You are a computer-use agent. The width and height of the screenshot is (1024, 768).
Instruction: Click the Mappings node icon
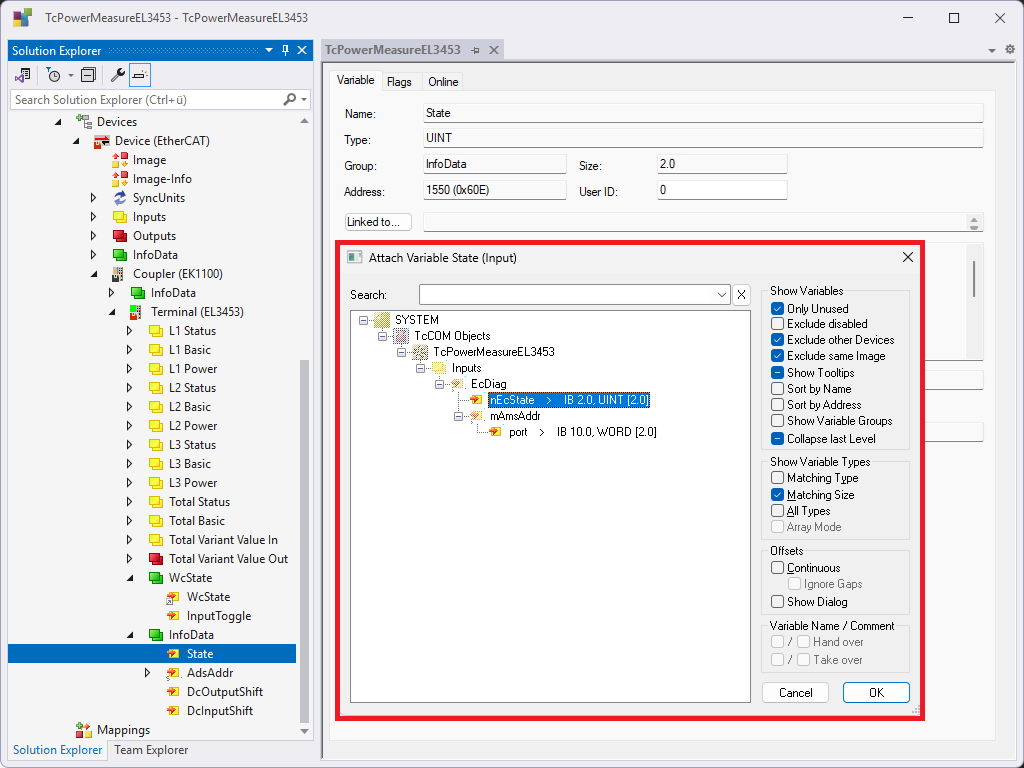(x=84, y=730)
